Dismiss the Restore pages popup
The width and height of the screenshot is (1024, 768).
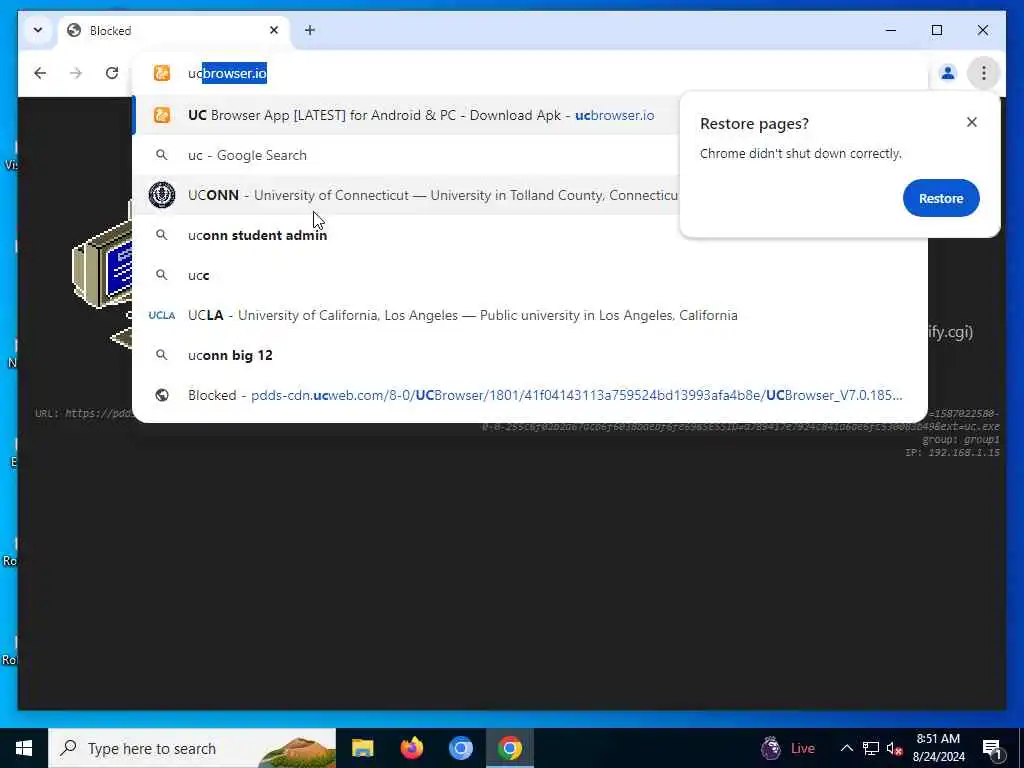coord(972,122)
